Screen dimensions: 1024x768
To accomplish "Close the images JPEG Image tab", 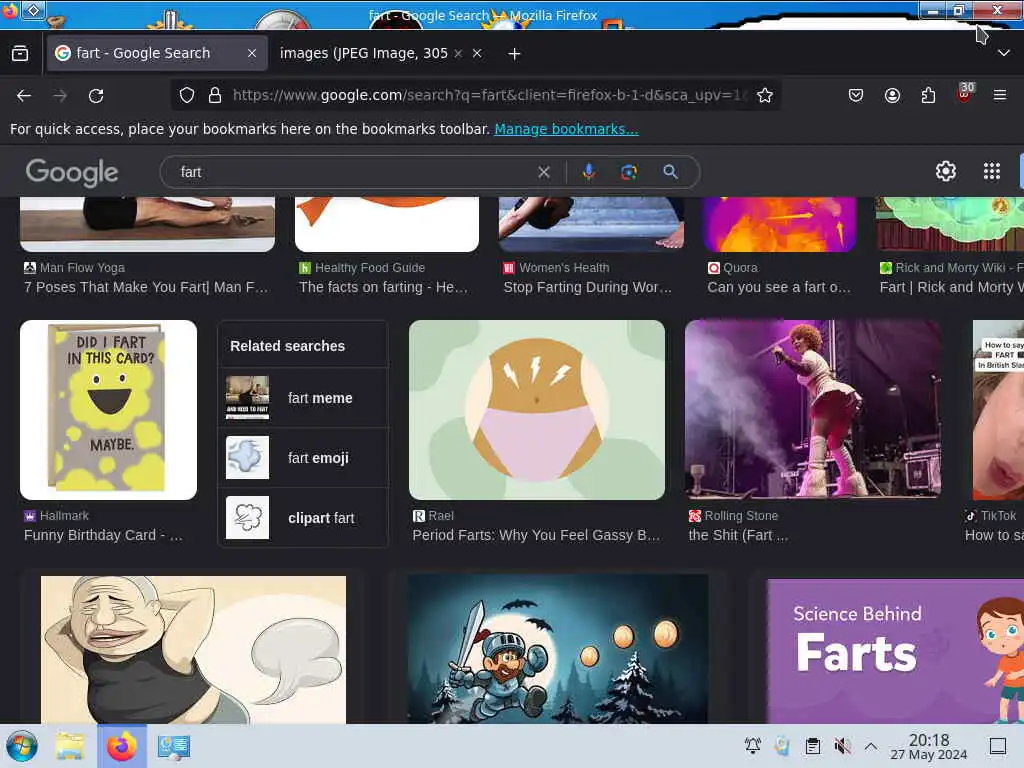I will click(x=477, y=54).
